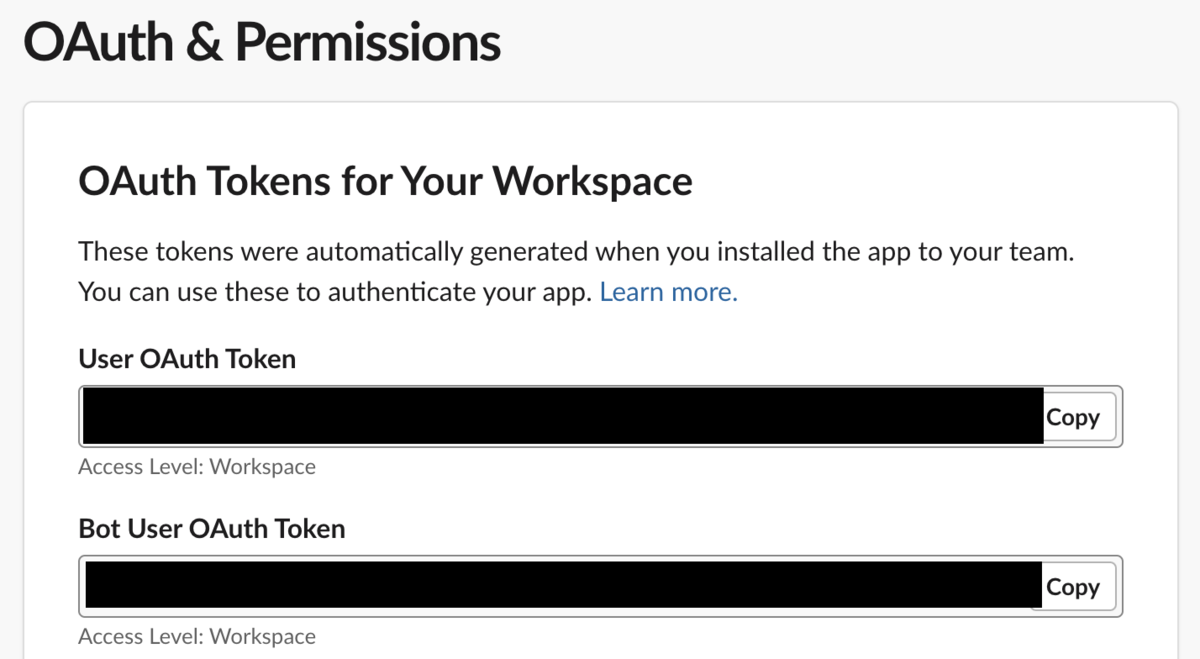Click Access Level text below User OAuth Token

click(197, 466)
